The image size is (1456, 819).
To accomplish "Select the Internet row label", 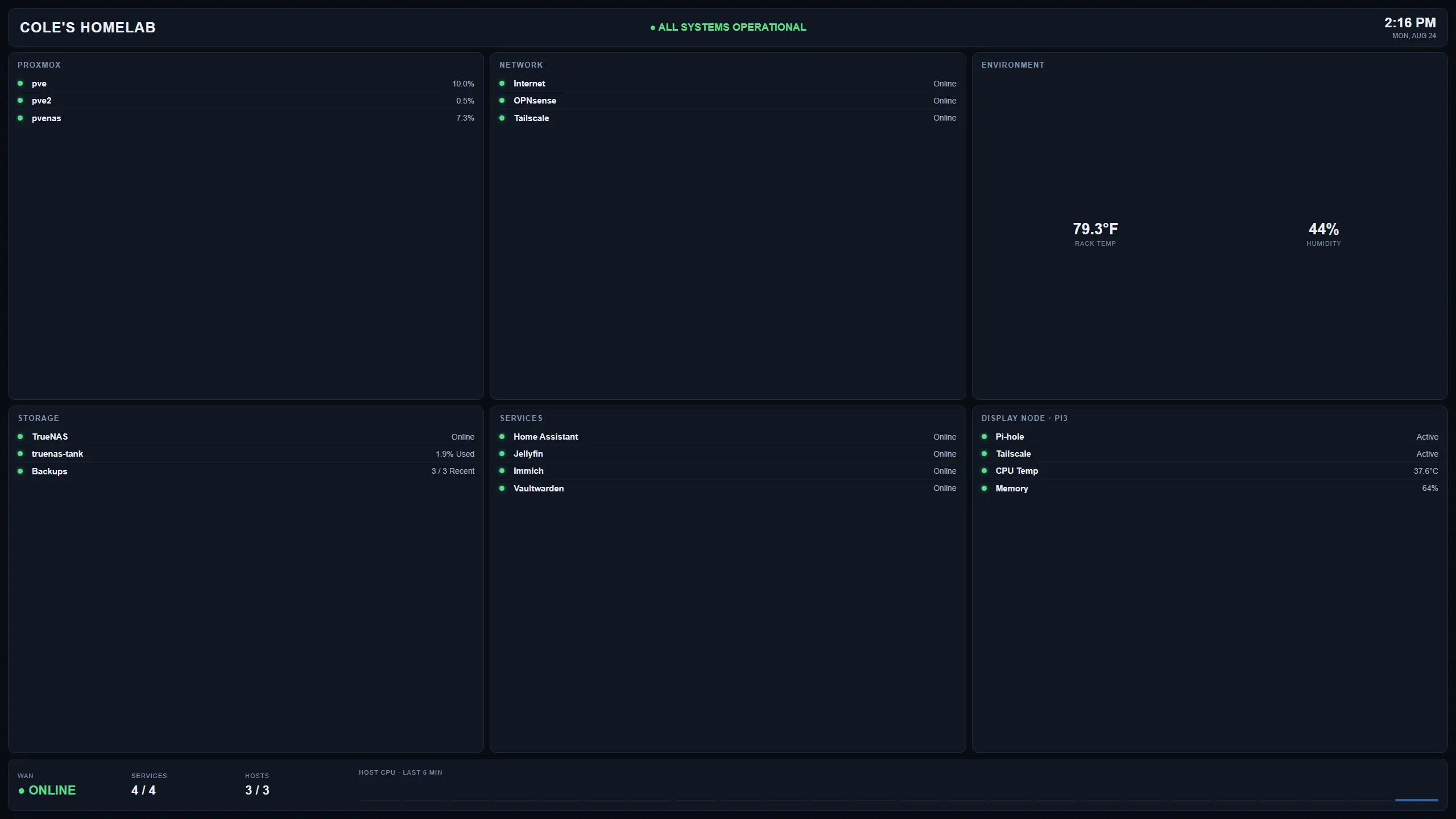I will point(530,84).
